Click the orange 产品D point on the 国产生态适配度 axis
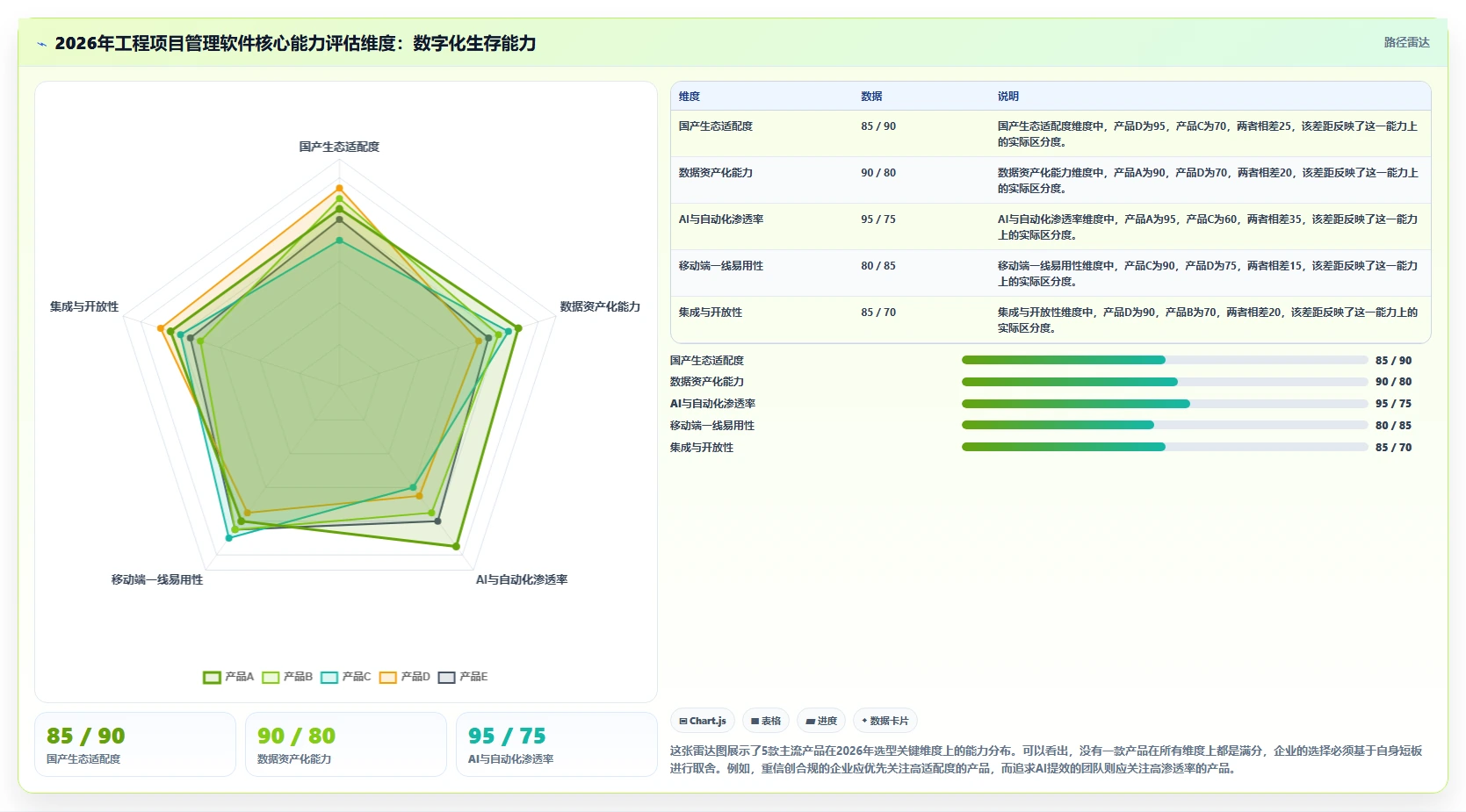 [339, 188]
